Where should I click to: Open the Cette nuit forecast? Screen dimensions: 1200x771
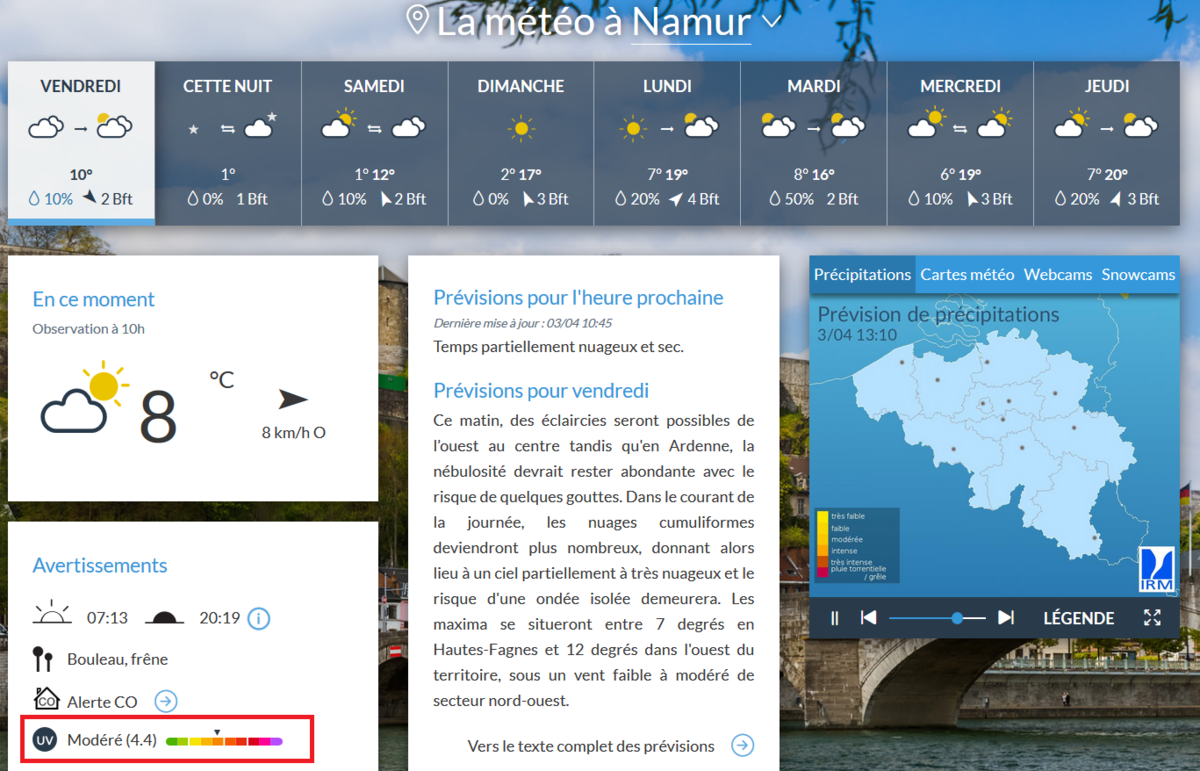(228, 142)
